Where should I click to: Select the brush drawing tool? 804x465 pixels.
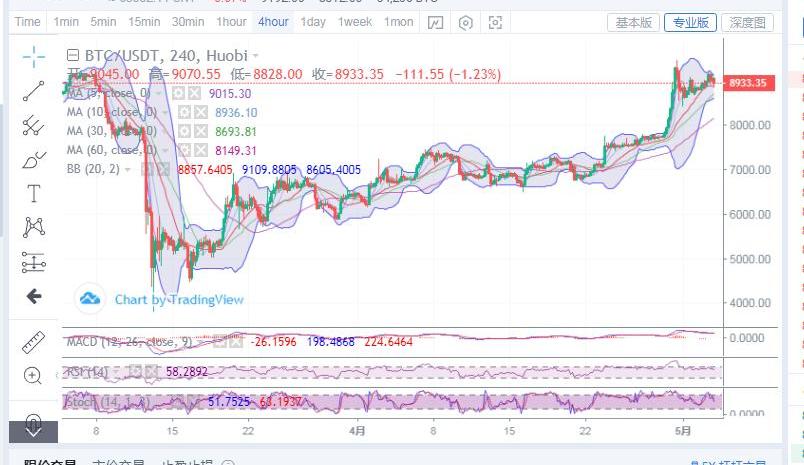click(x=34, y=159)
